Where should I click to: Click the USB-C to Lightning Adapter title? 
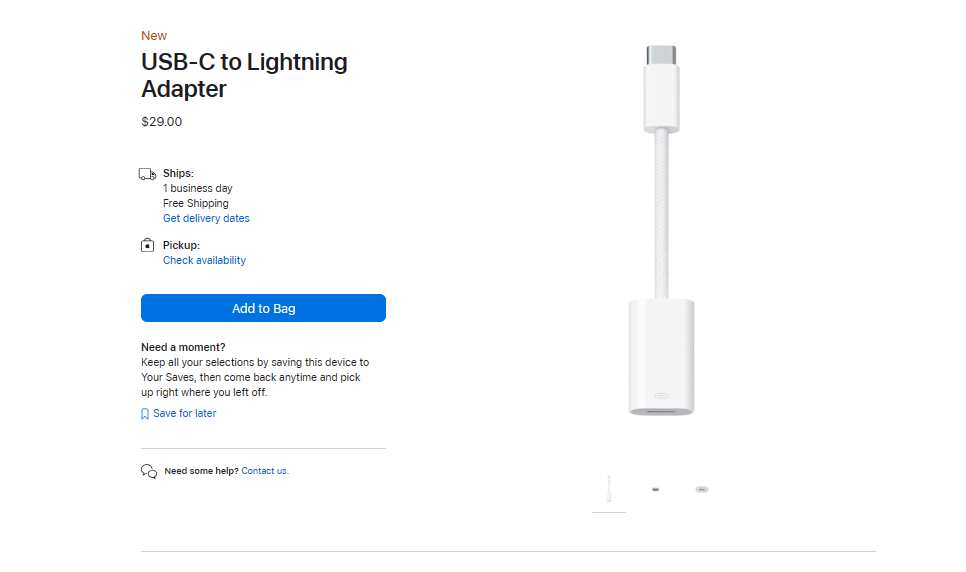click(244, 75)
